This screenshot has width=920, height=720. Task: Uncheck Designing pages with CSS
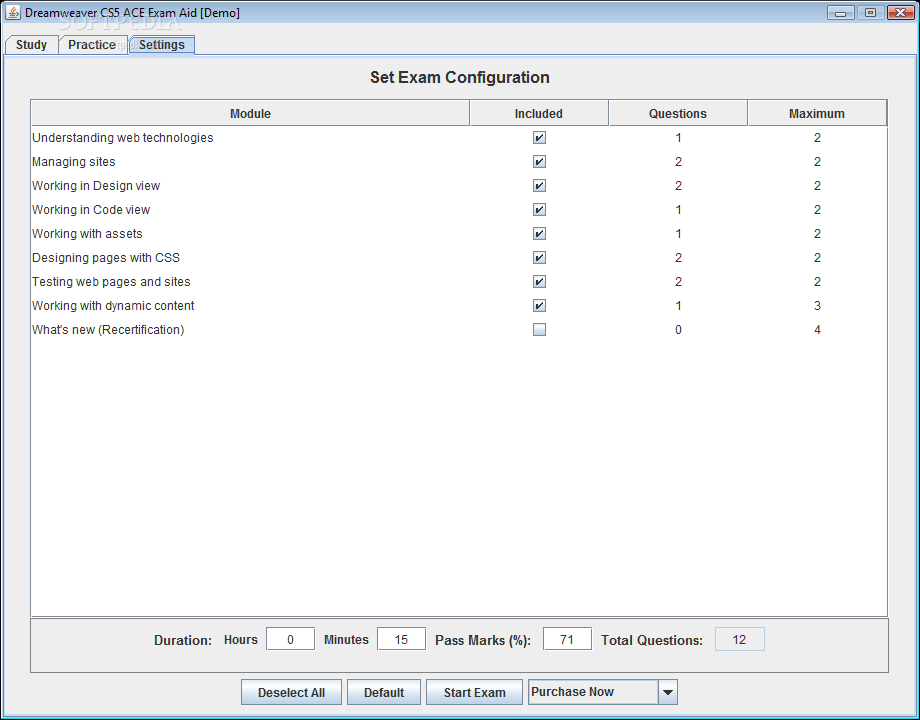click(539, 258)
